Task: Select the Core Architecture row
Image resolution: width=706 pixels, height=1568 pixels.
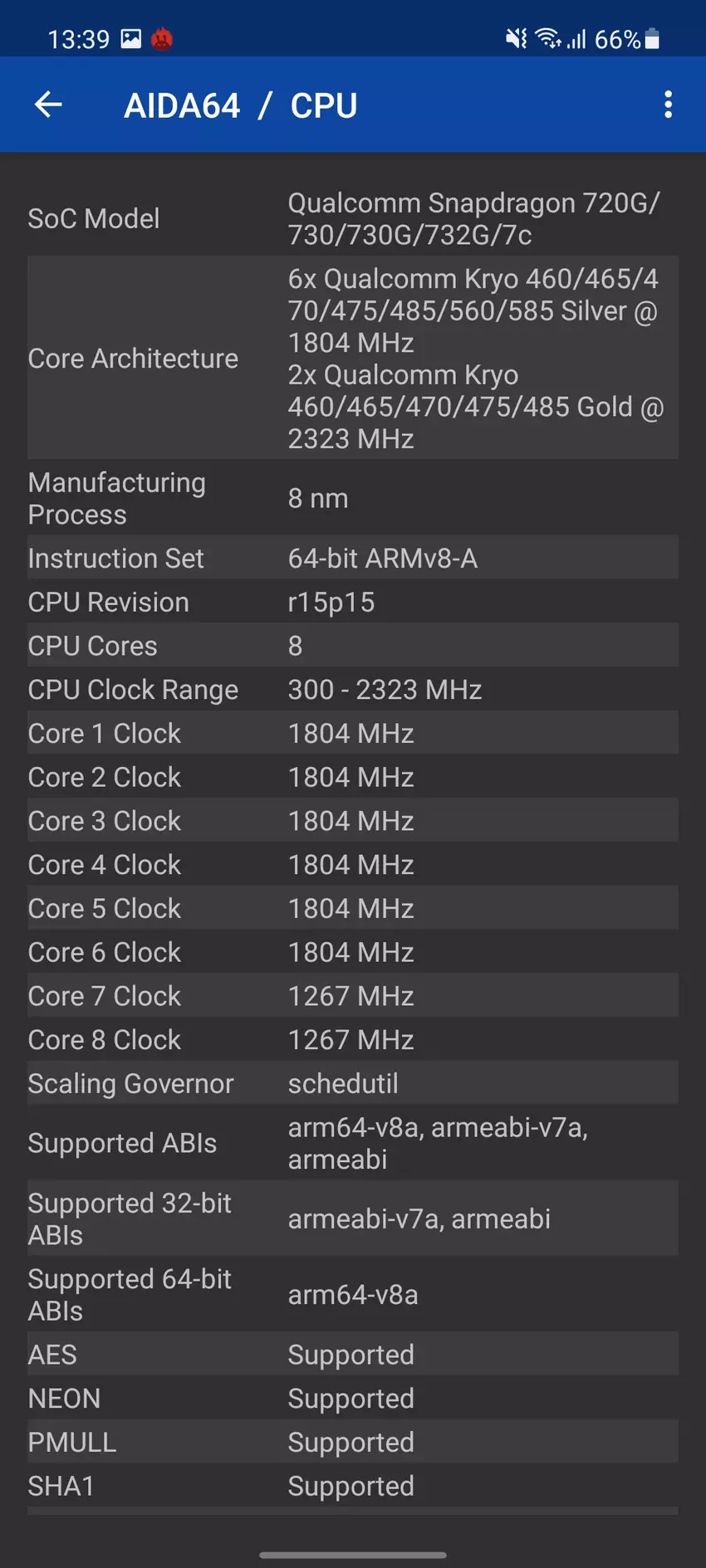Action: 352,359
